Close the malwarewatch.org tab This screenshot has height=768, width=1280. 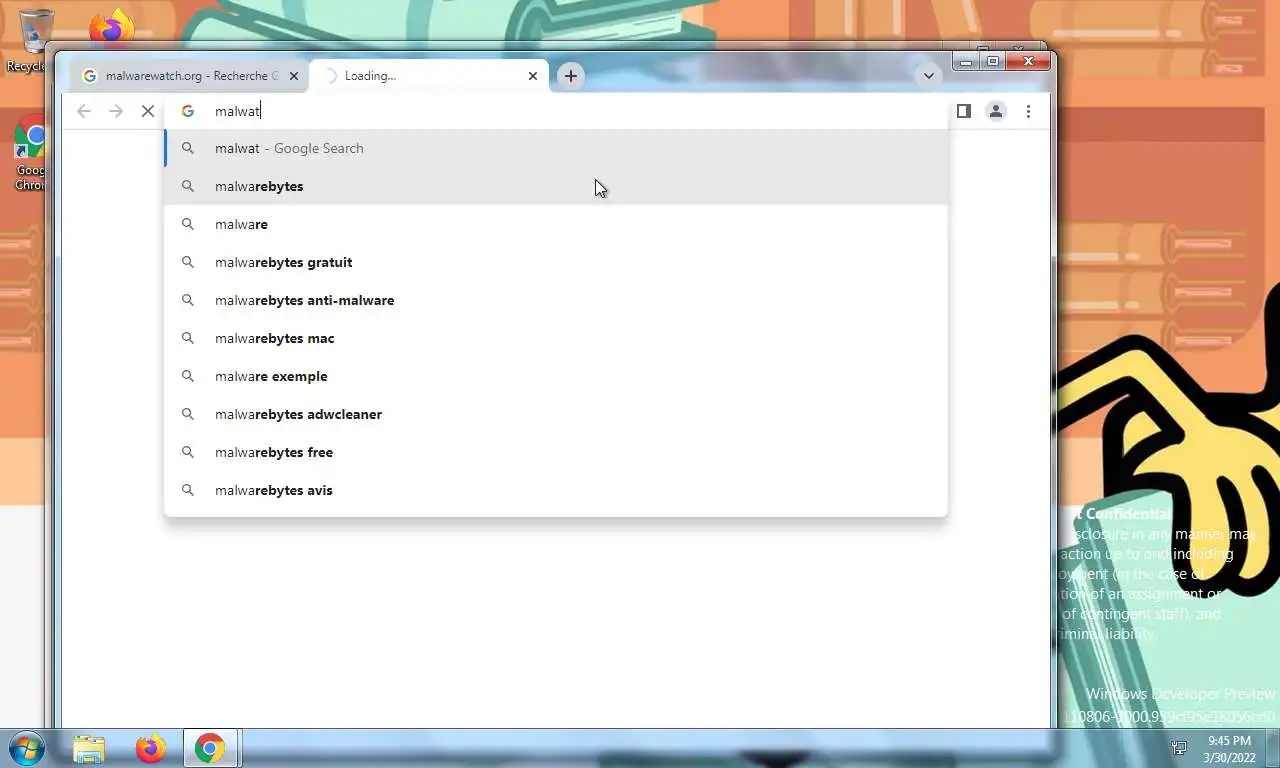(x=294, y=76)
